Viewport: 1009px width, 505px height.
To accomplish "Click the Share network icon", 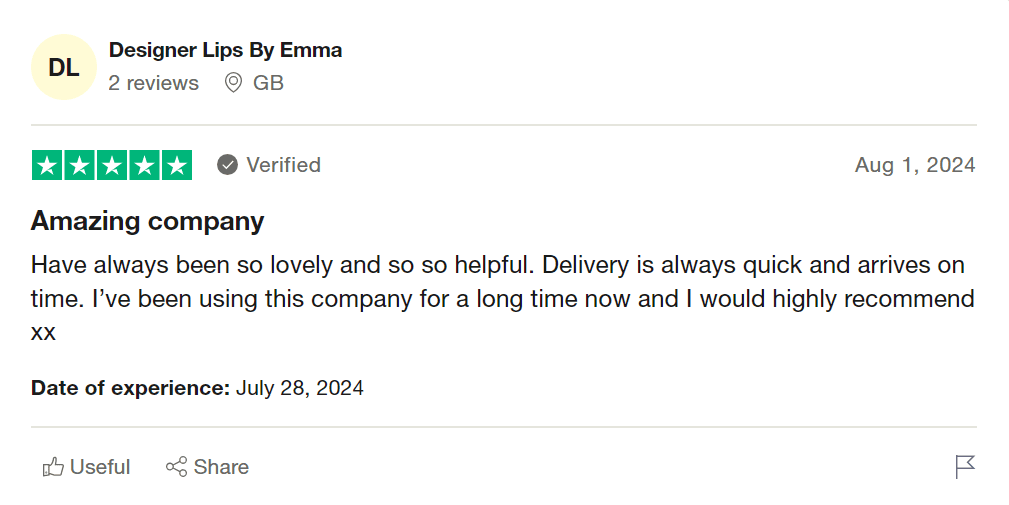I will click(x=177, y=467).
